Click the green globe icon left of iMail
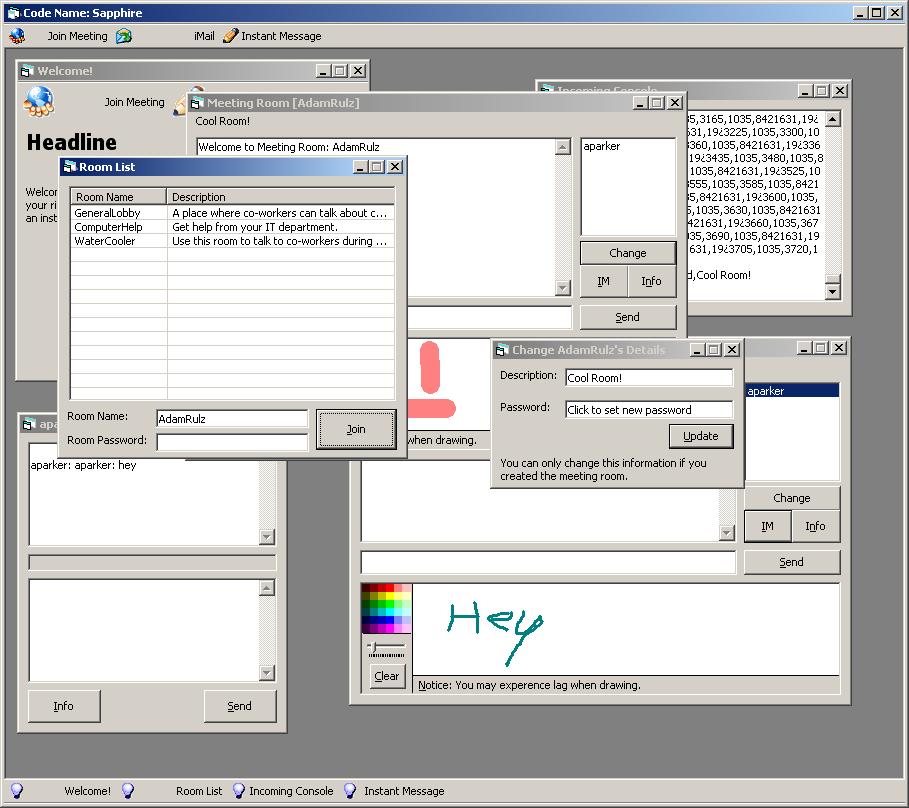The width and height of the screenshot is (909, 808). click(x=124, y=36)
